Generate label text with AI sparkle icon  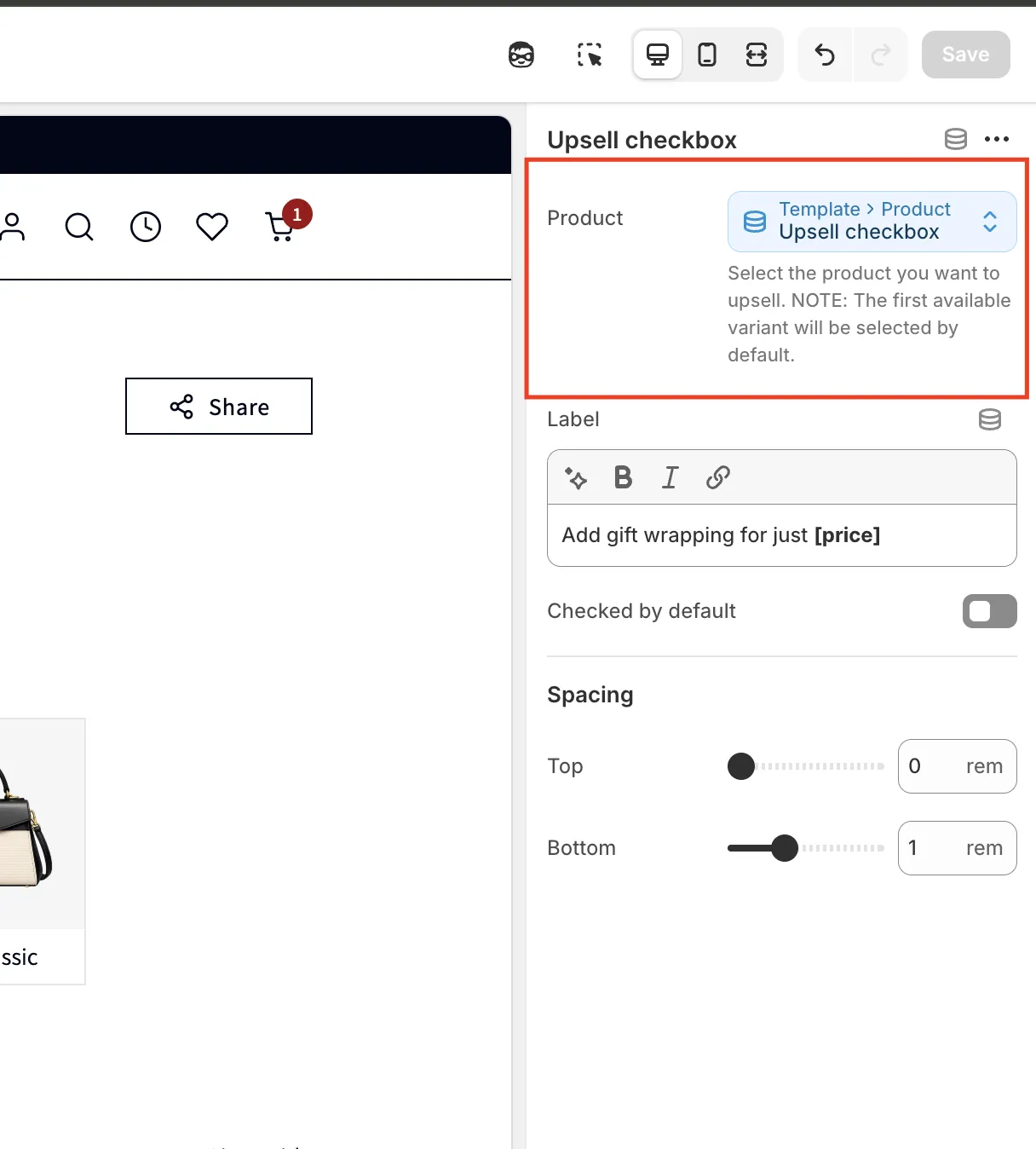point(576,478)
